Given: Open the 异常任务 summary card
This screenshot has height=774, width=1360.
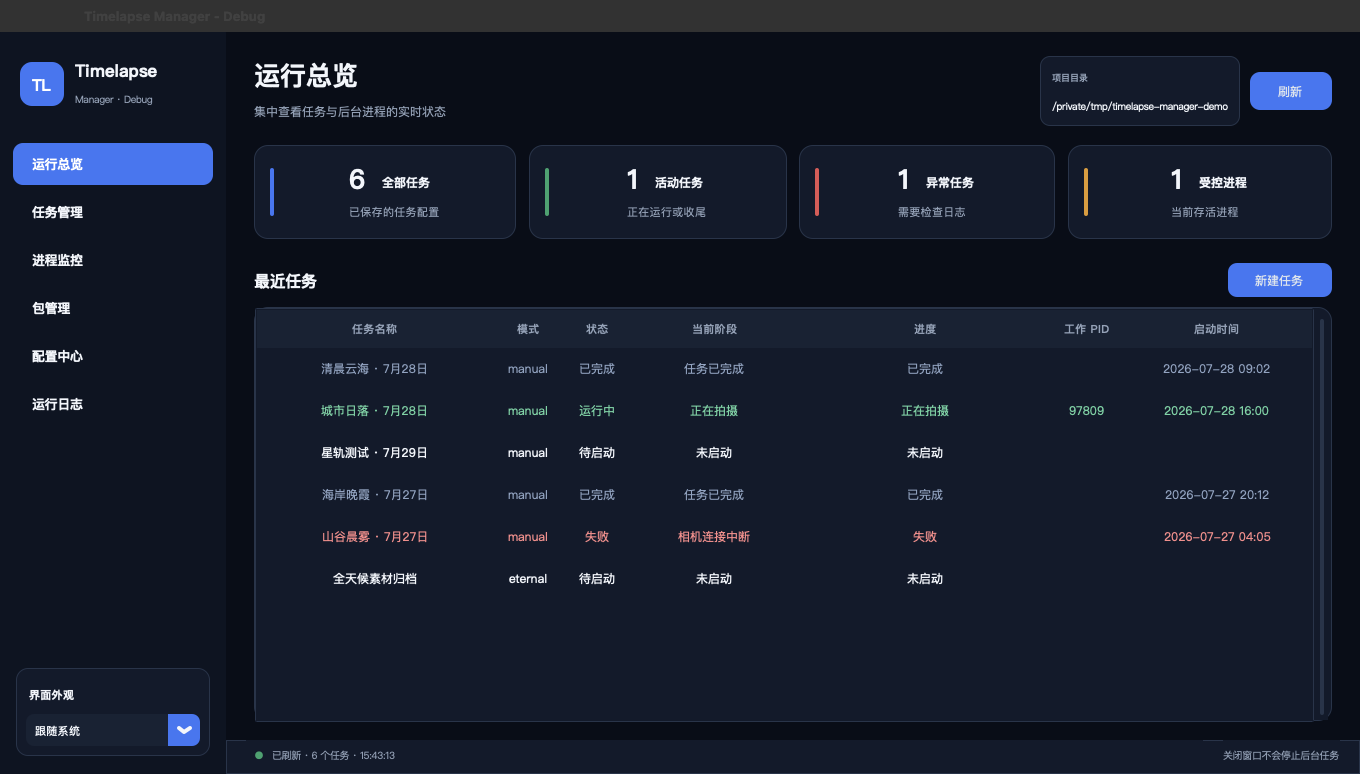Looking at the screenshot, I should point(927,192).
